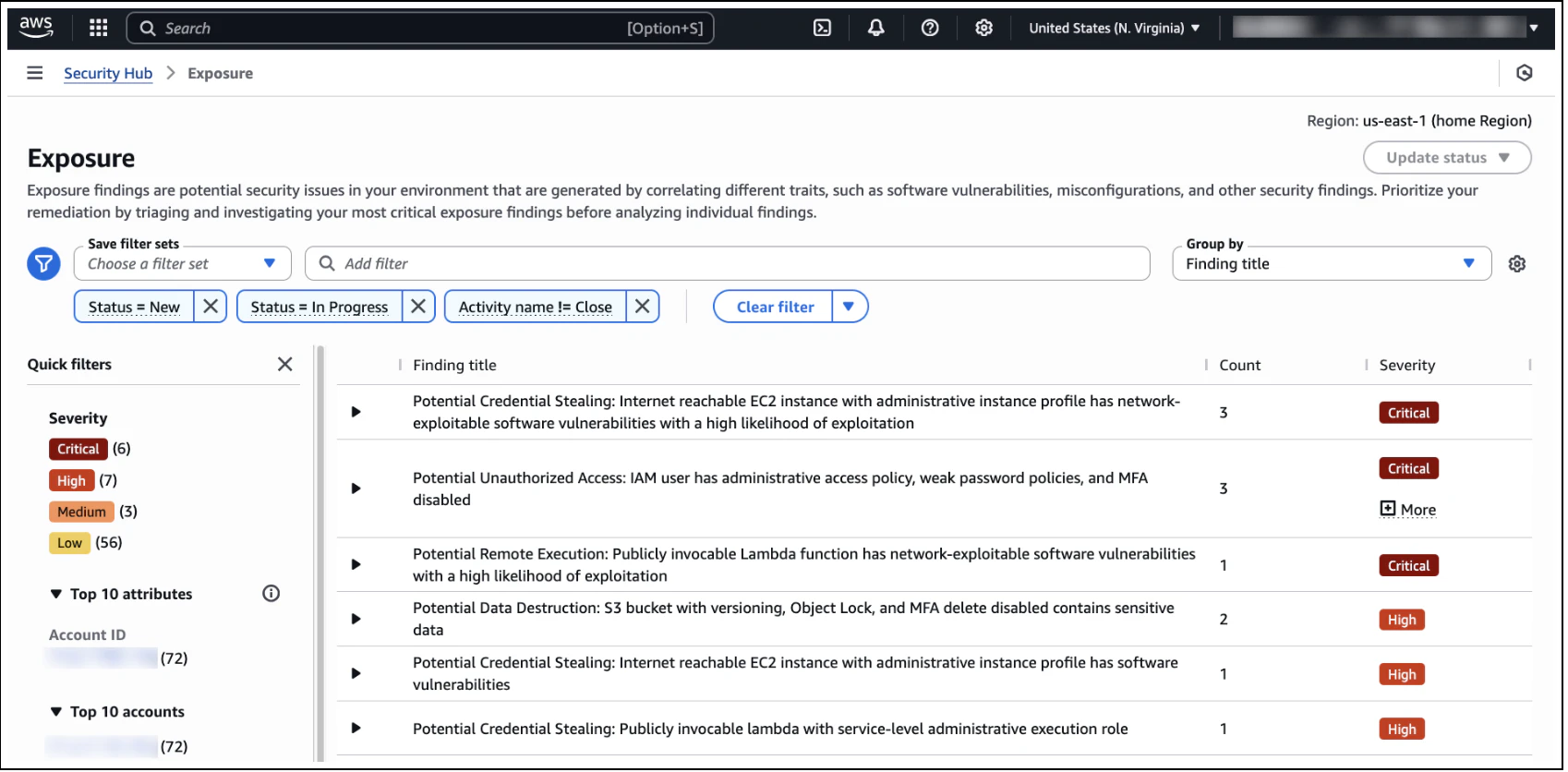
Task: Toggle the side navigation hamburger menu
Action: [35, 73]
